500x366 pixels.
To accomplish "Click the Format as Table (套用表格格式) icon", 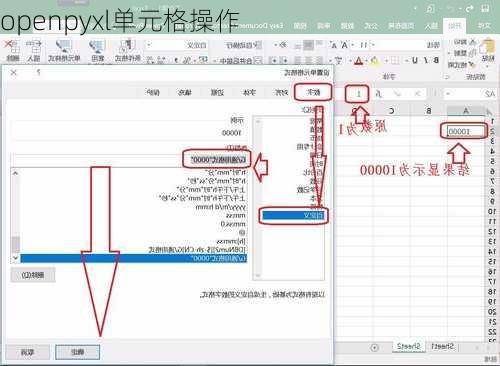I will tap(97, 47).
